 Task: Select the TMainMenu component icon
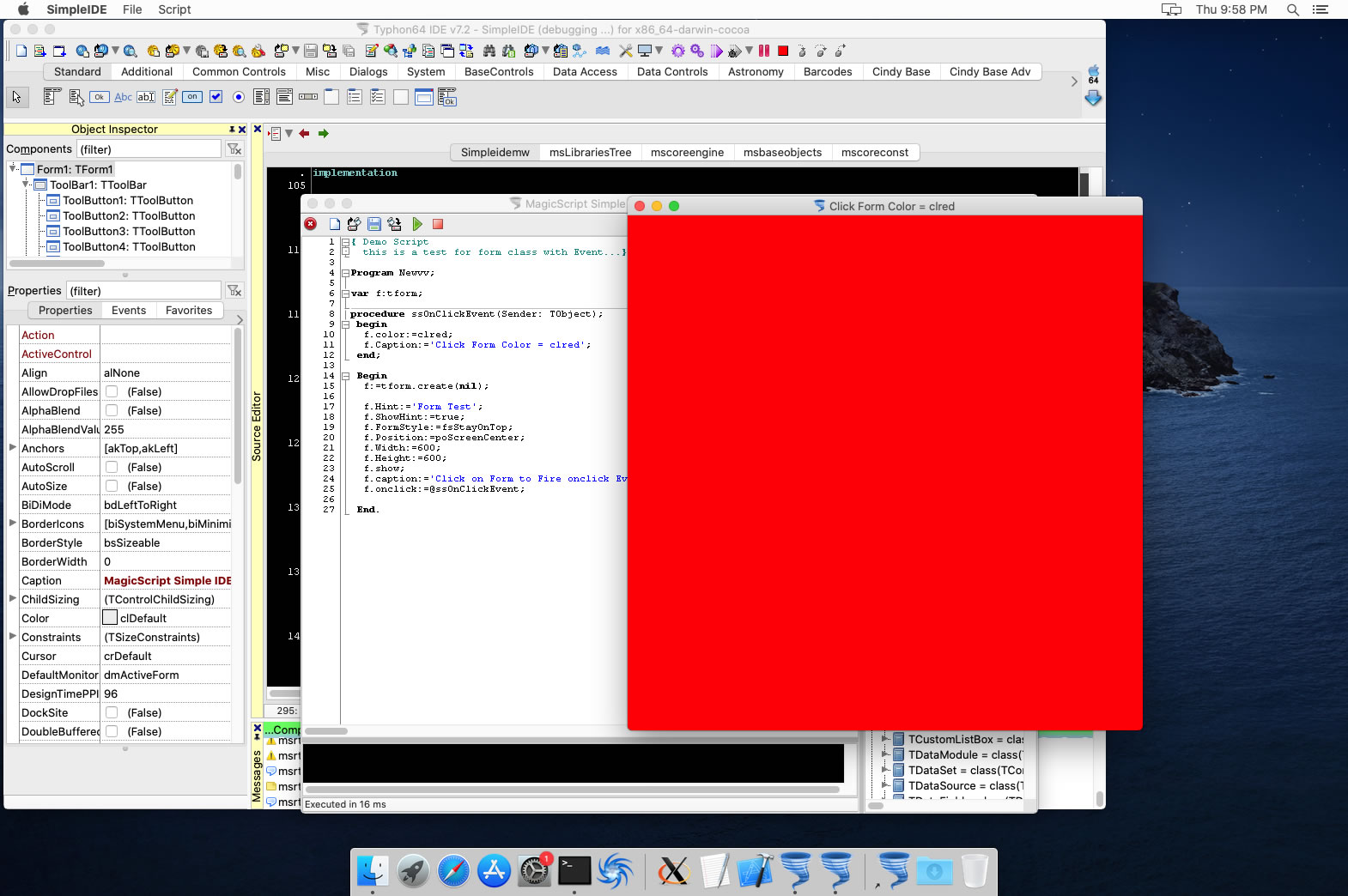52,96
